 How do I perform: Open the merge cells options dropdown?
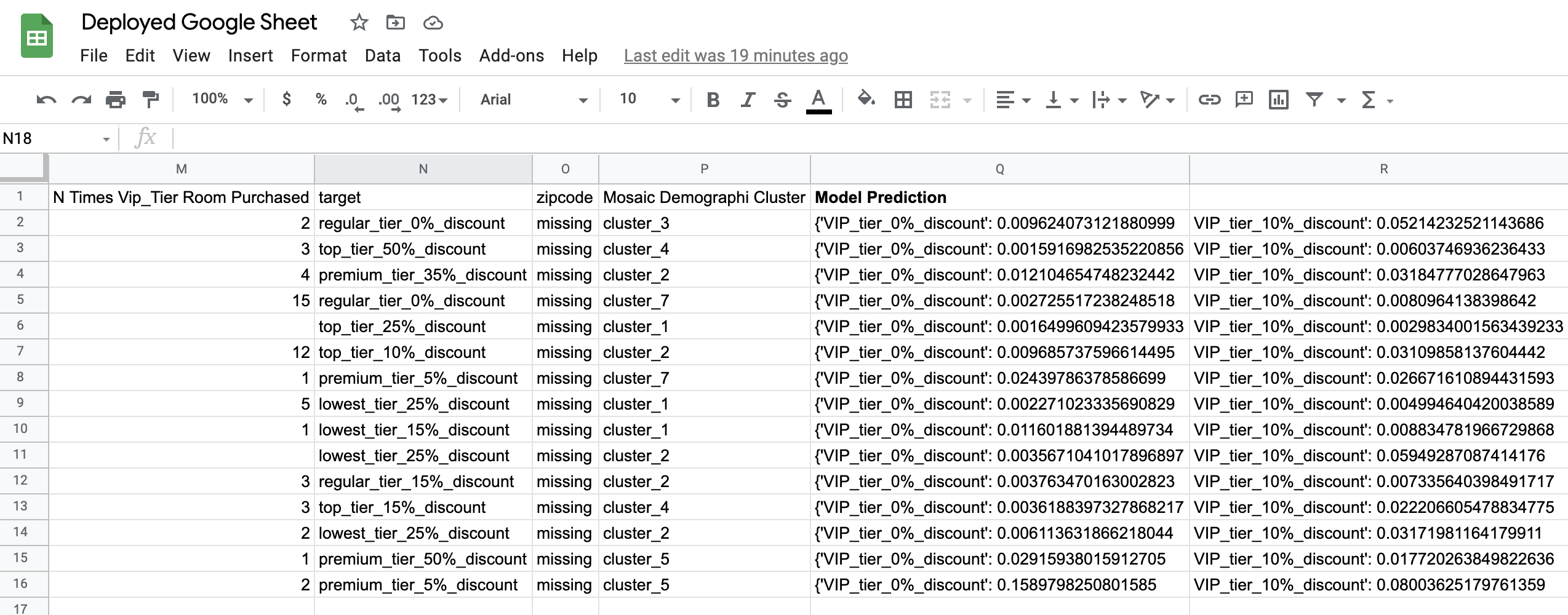pyautogui.click(x=968, y=99)
